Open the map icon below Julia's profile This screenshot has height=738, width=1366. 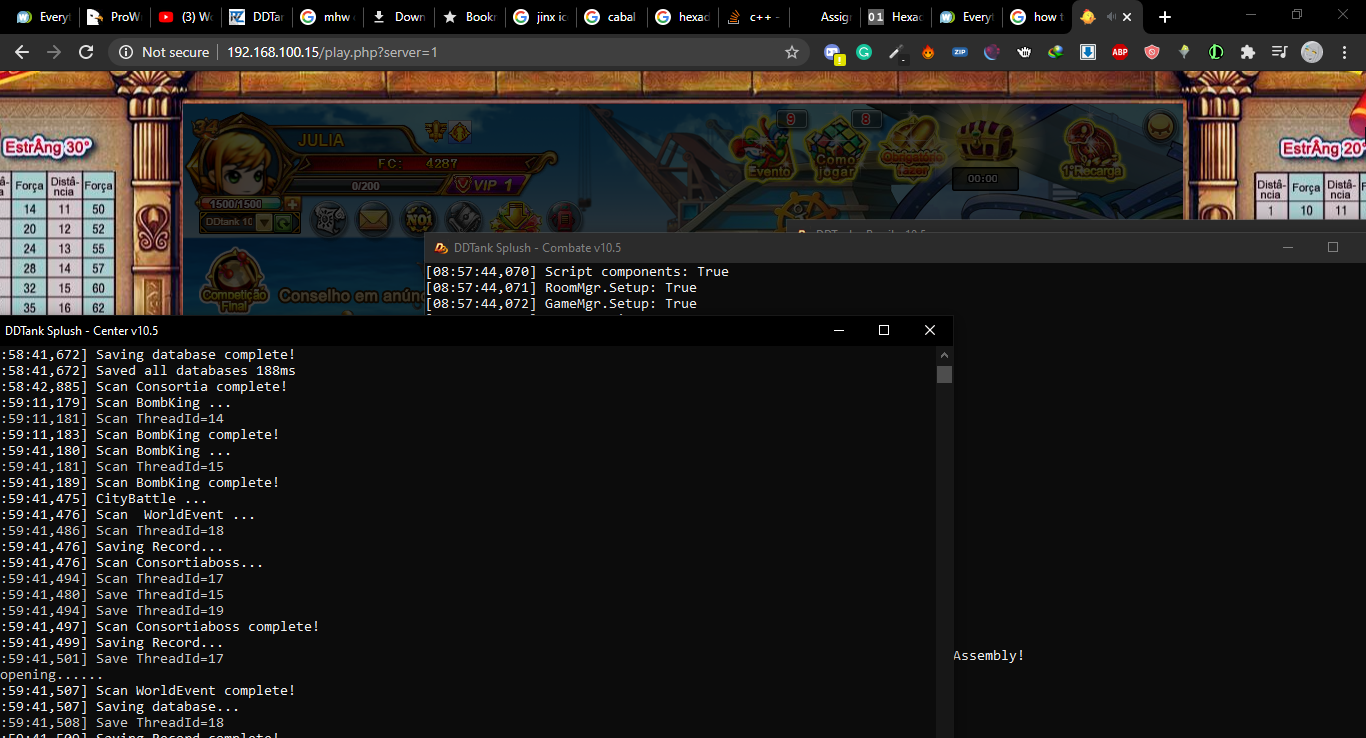pos(330,219)
